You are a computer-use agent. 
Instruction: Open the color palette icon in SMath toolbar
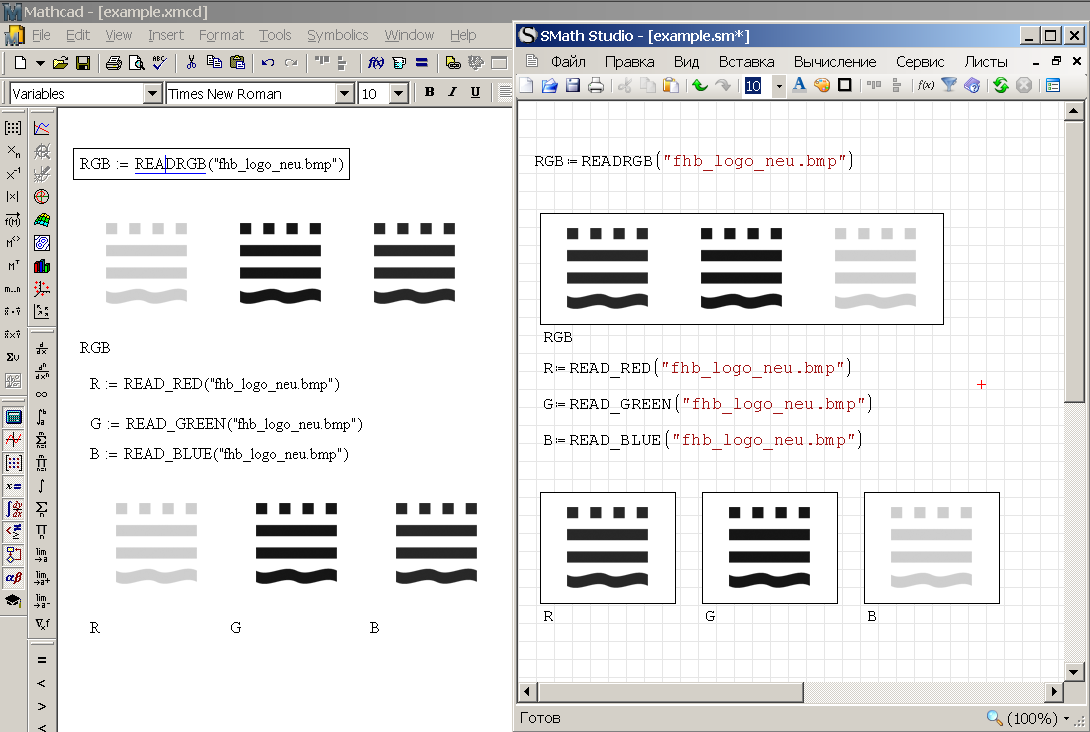822,85
